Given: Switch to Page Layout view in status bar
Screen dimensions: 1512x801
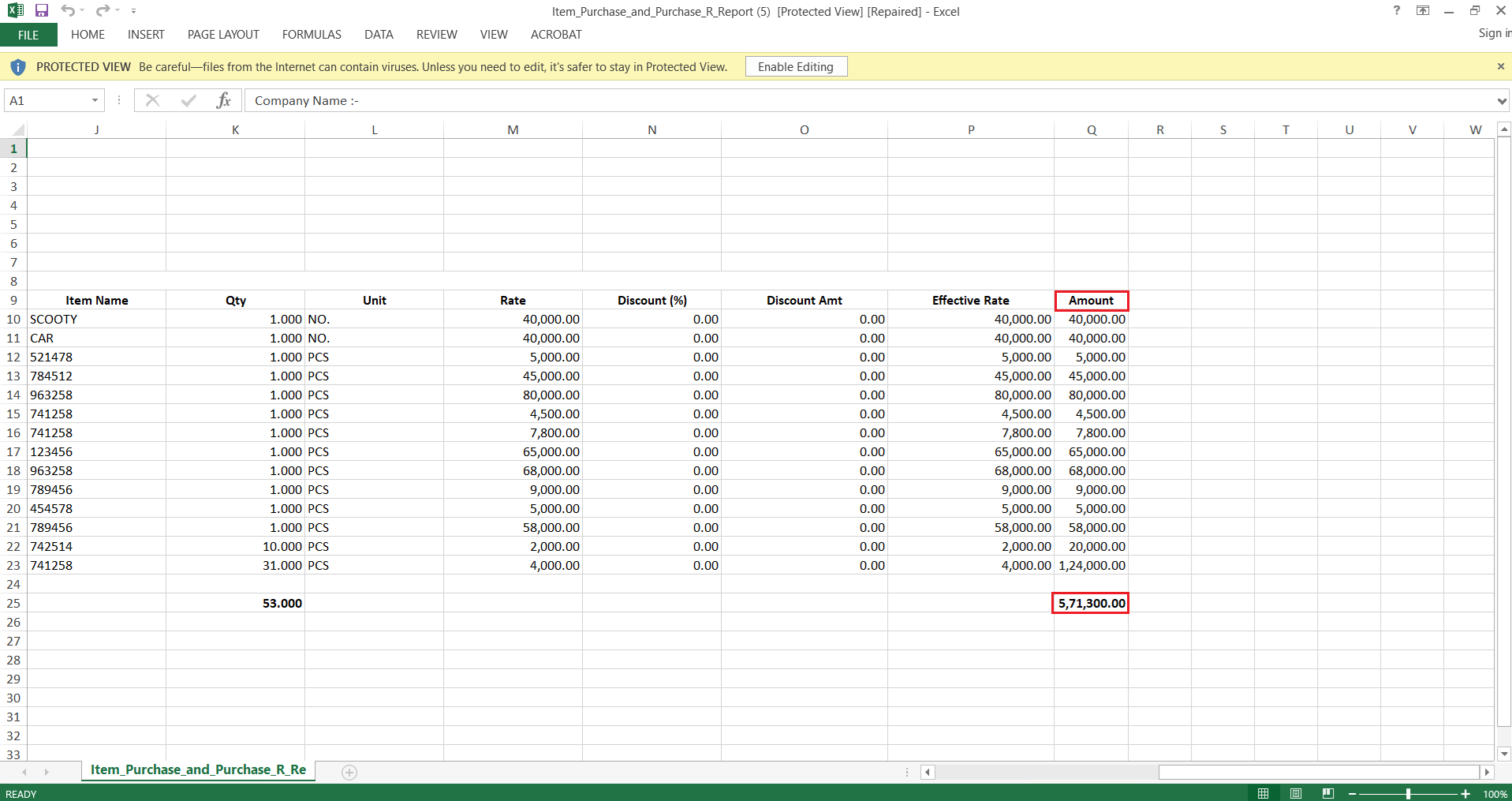Looking at the screenshot, I should click(x=1296, y=793).
